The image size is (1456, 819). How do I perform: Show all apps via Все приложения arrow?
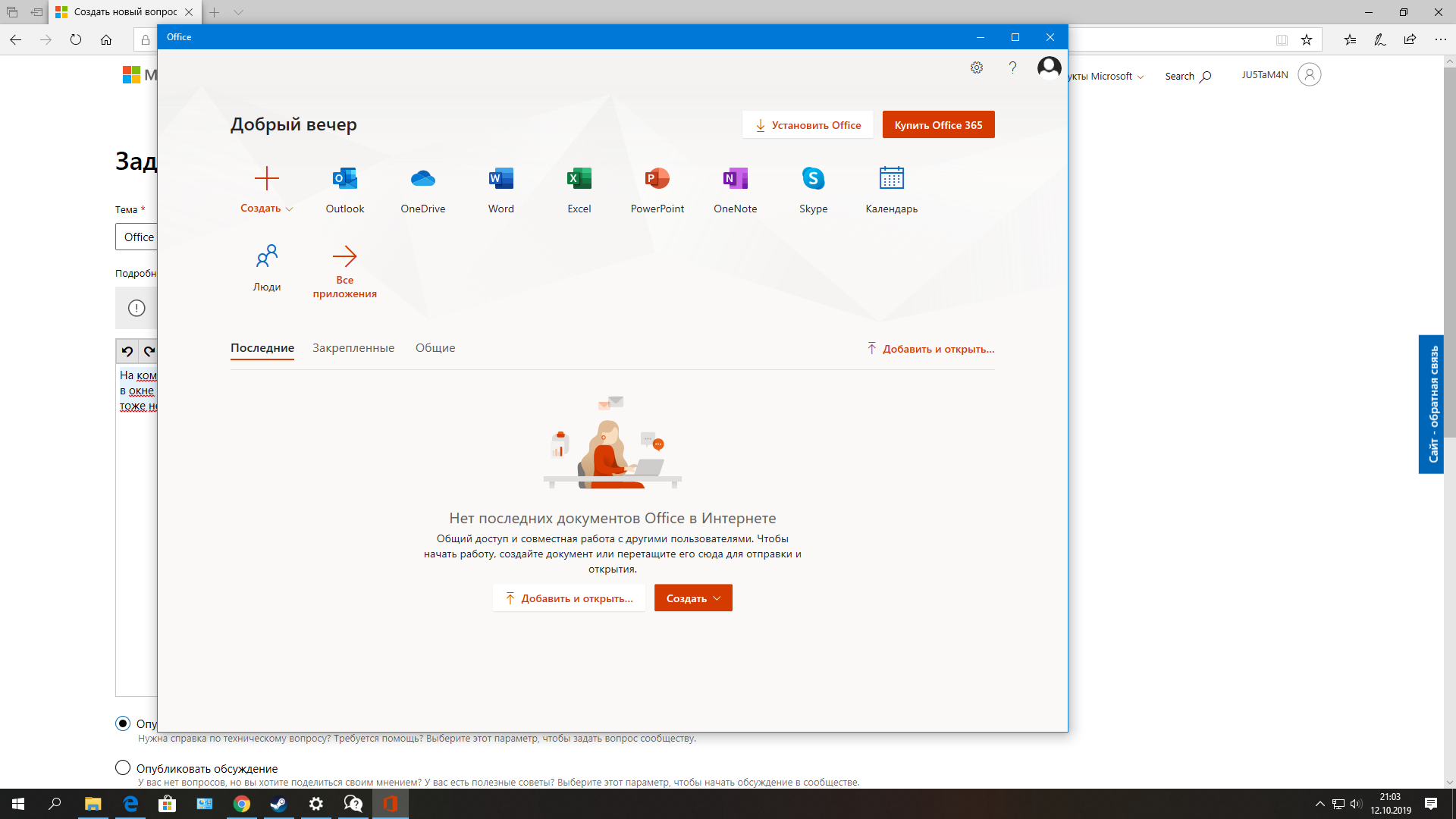pos(345,256)
